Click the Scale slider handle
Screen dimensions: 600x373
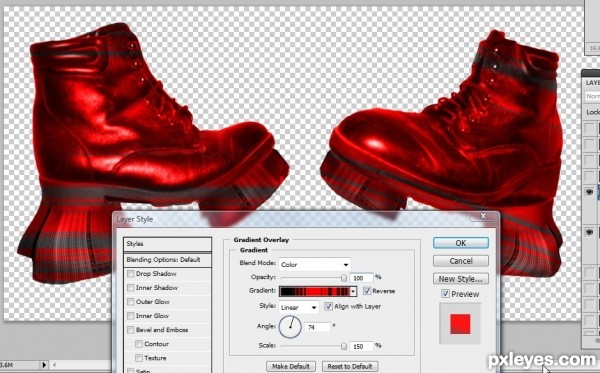click(344, 346)
